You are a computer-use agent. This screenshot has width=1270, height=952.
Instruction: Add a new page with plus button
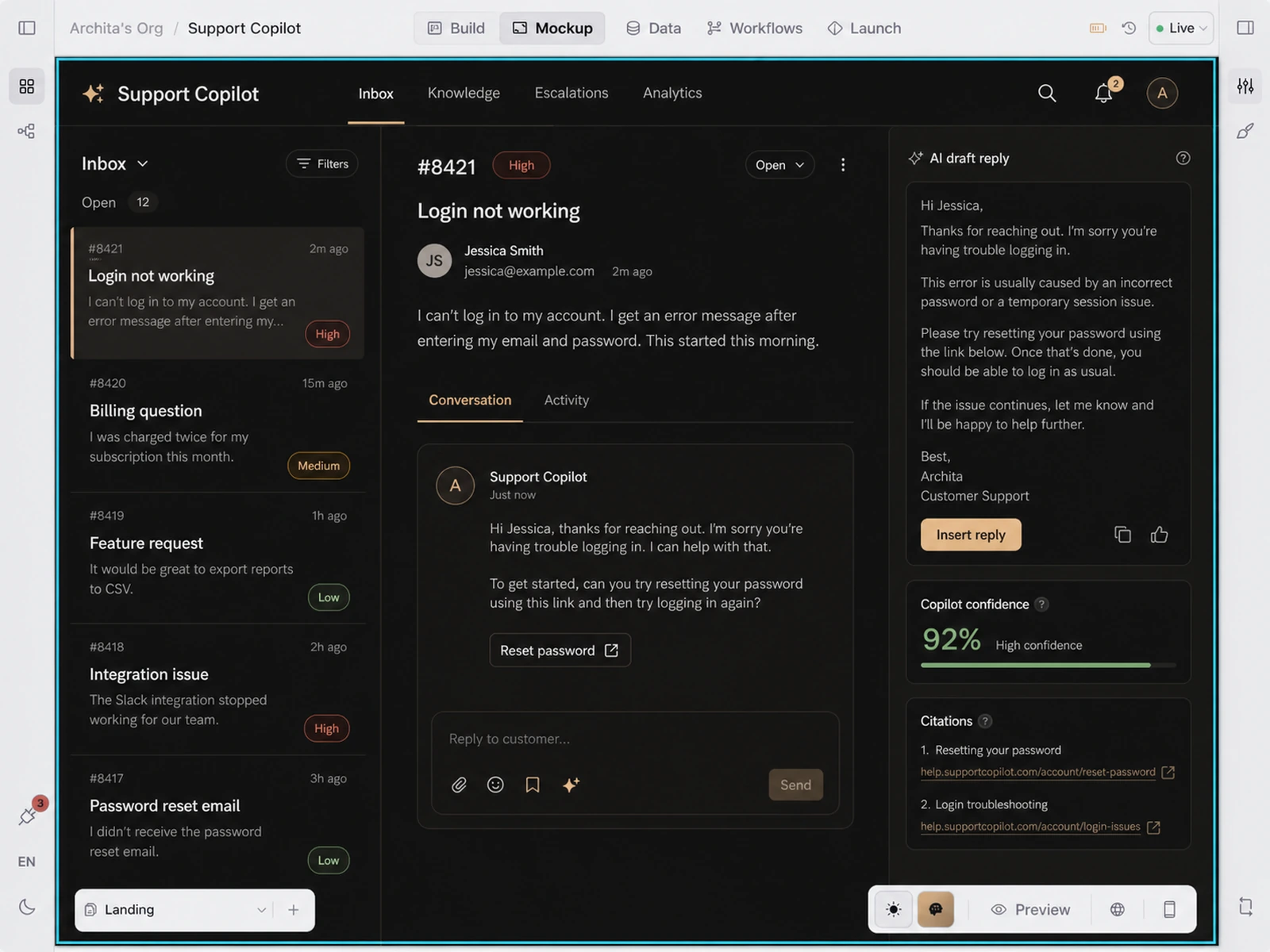click(x=294, y=910)
